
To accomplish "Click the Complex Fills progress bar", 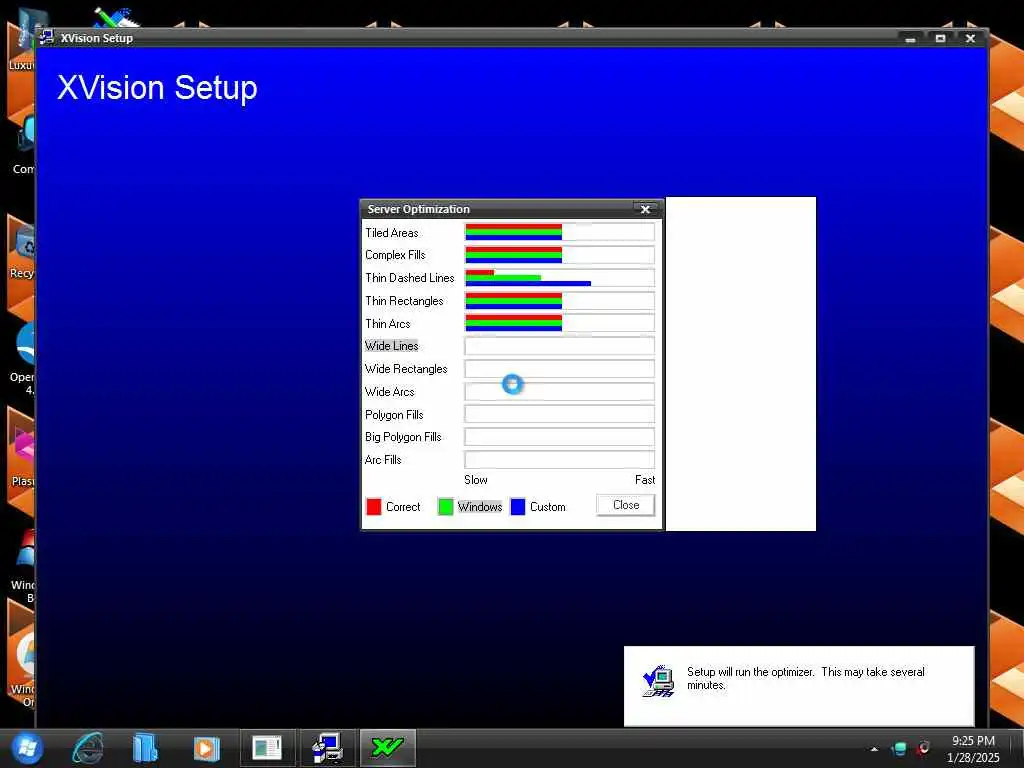I will pyautogui.click(x=560, y=255).
